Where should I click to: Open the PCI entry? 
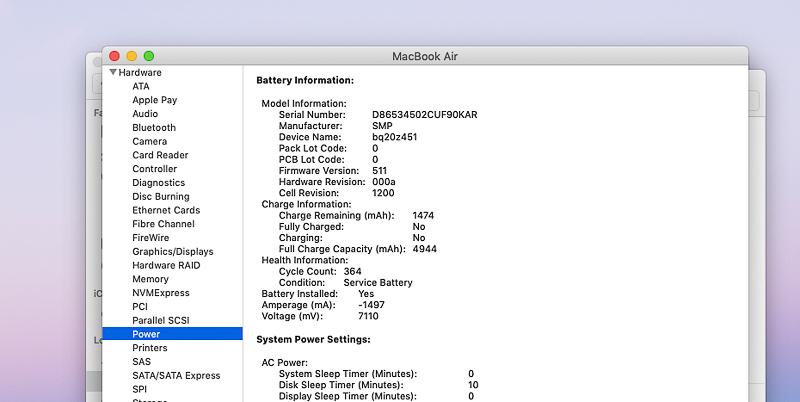tap(140, 307)
